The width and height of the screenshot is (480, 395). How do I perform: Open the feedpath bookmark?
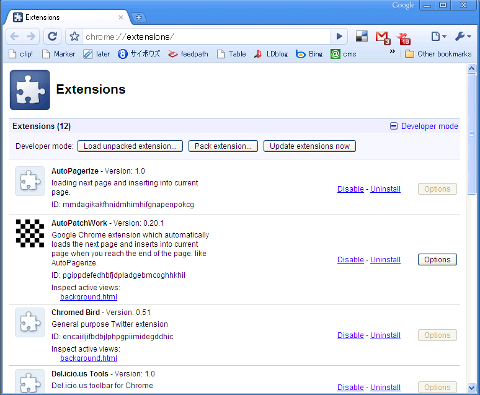[x=188, y=54]
